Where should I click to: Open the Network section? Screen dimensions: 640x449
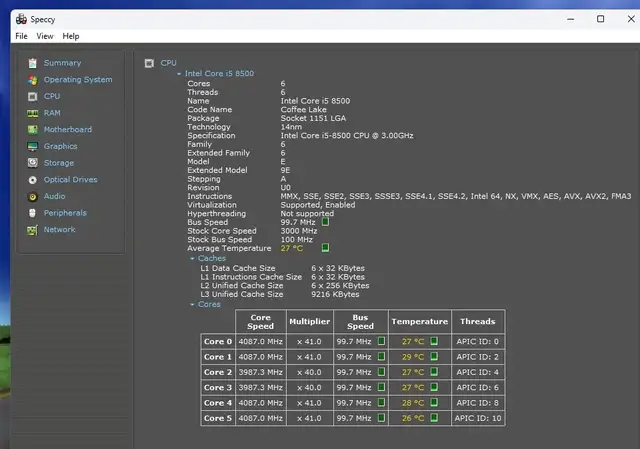[x=60, y=229]
